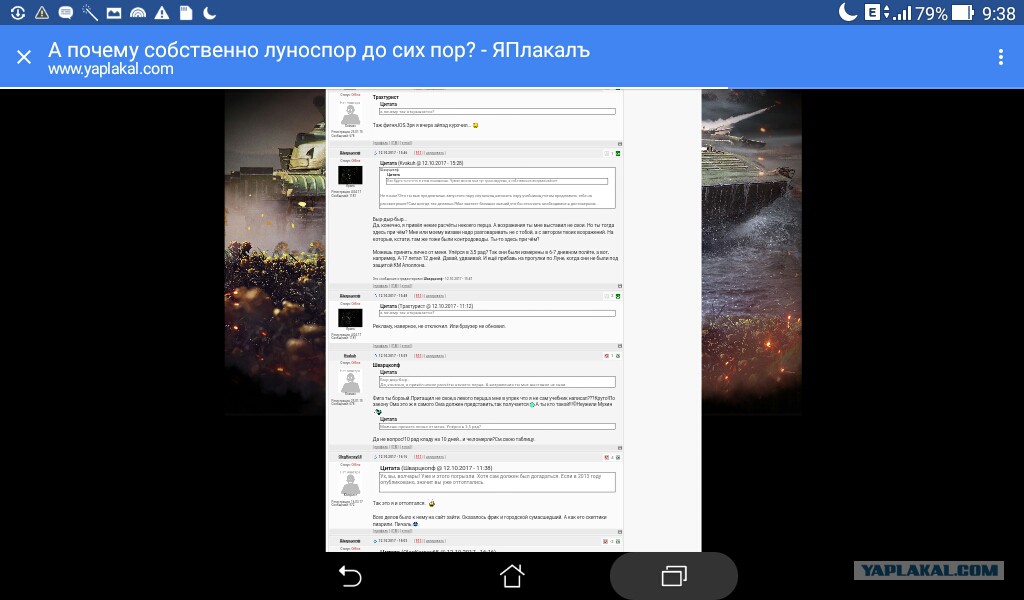This screenshot has height=600, width=1024.
Task: Click 'цитировать' on Шварцкопф's 15:44 post
Action: coord(435,153)
